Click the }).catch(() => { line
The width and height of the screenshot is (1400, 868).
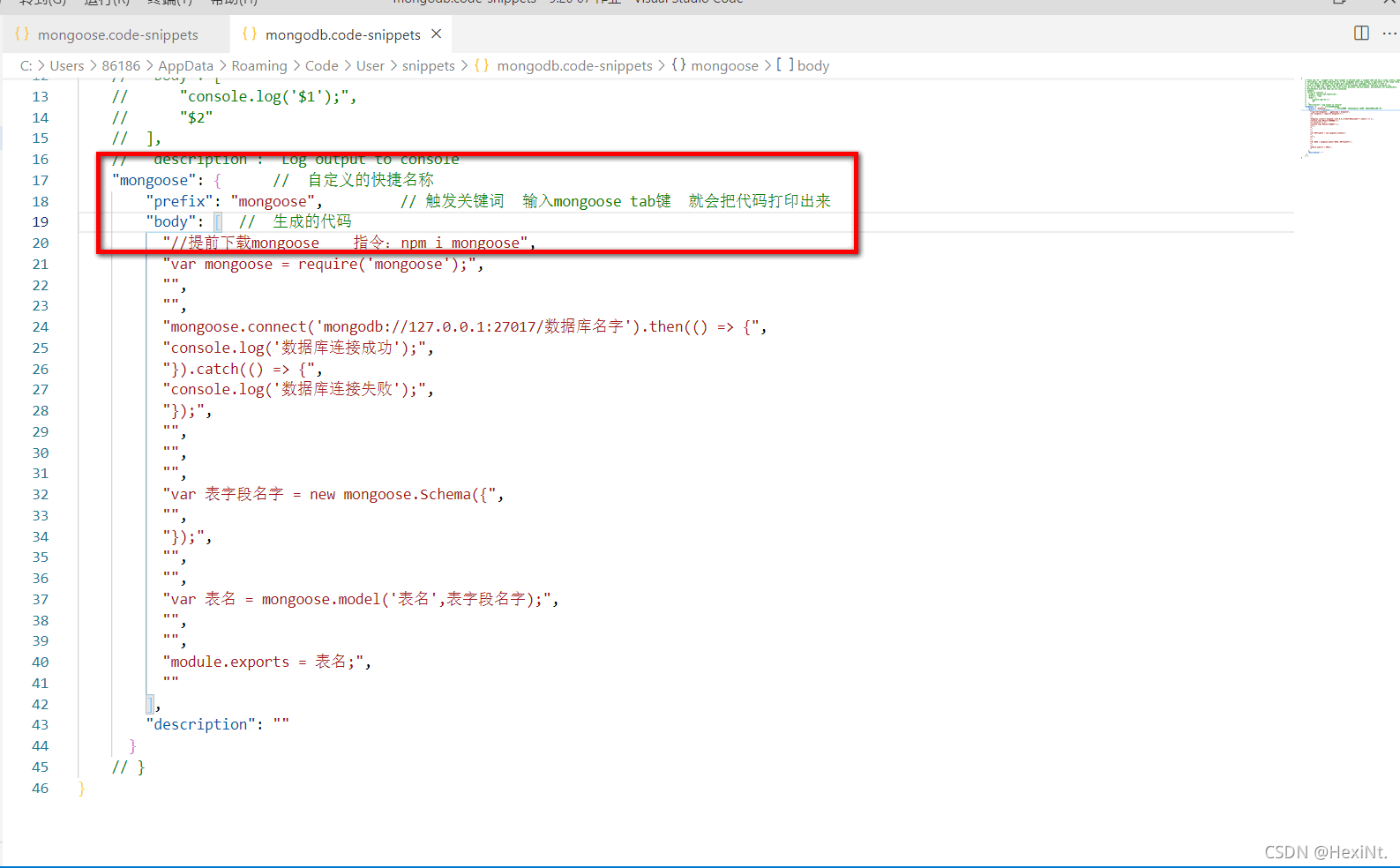[243, 370]
